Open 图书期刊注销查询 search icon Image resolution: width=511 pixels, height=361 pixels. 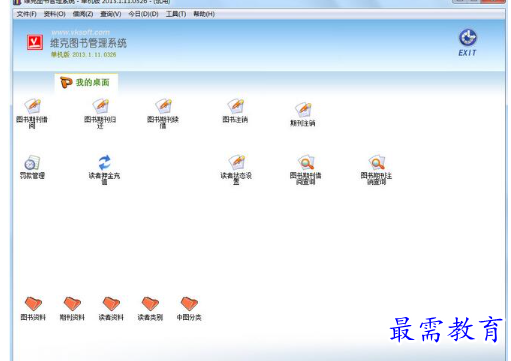(x=376, y=170)
